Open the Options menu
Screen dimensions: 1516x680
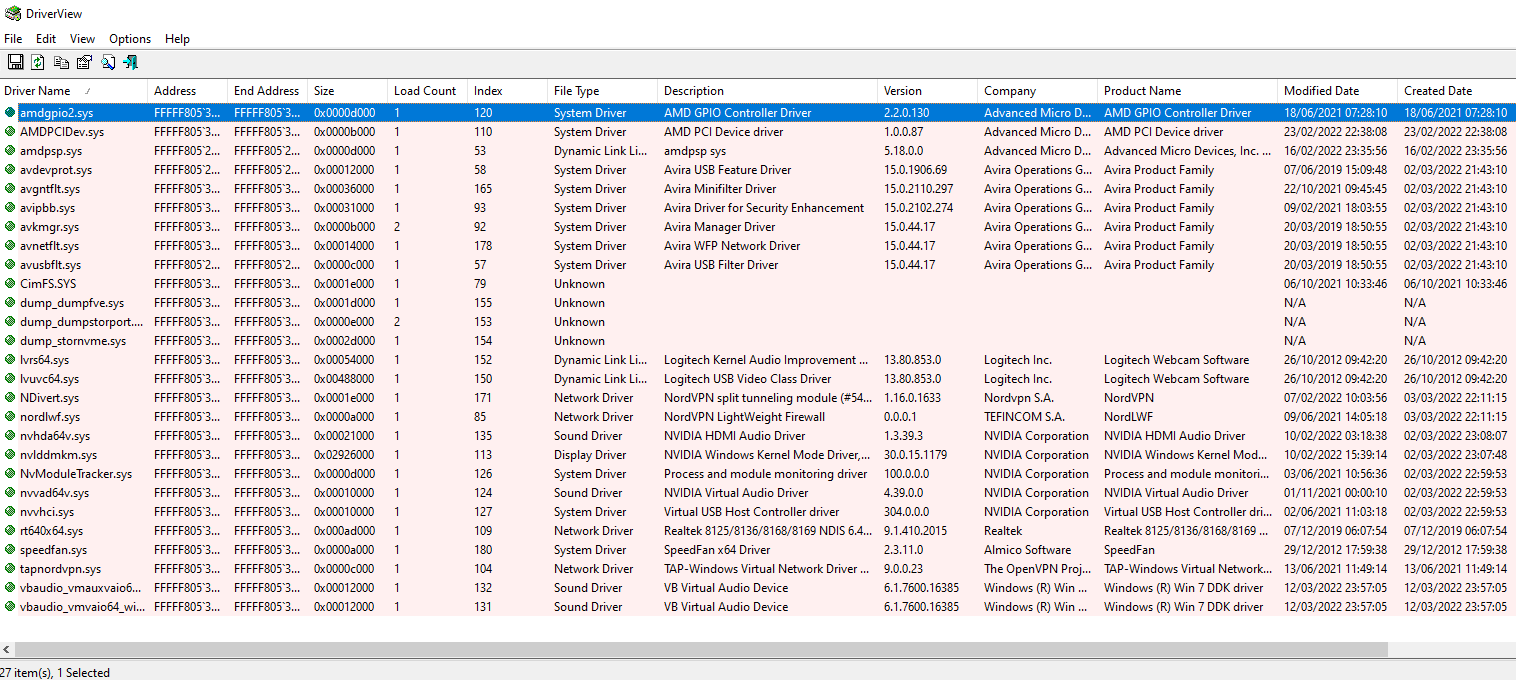click(130, 39)
